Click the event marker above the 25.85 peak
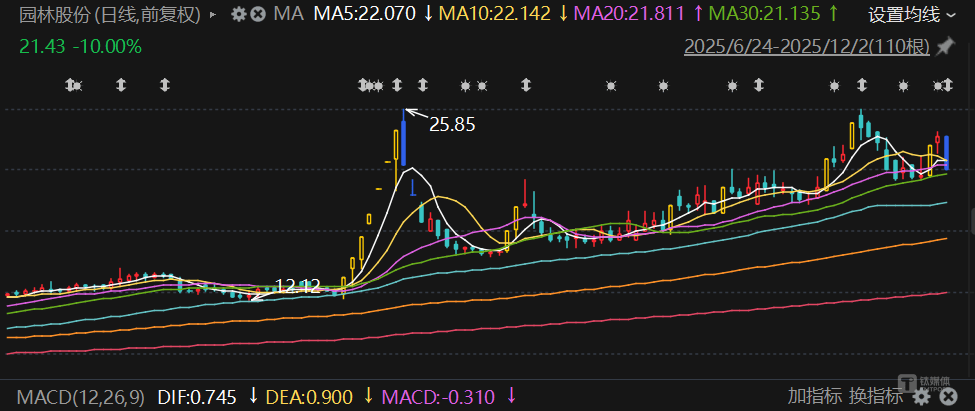This screenshot has width=975, height=411. coord(396,86)
